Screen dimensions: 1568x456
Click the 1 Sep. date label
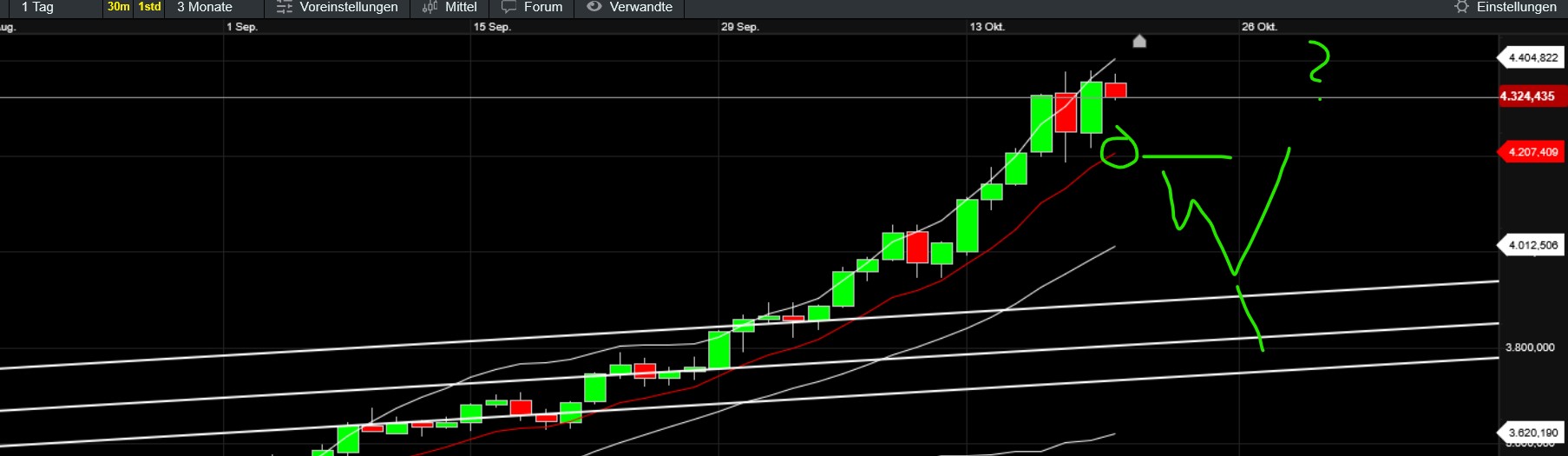click(242, 27)
